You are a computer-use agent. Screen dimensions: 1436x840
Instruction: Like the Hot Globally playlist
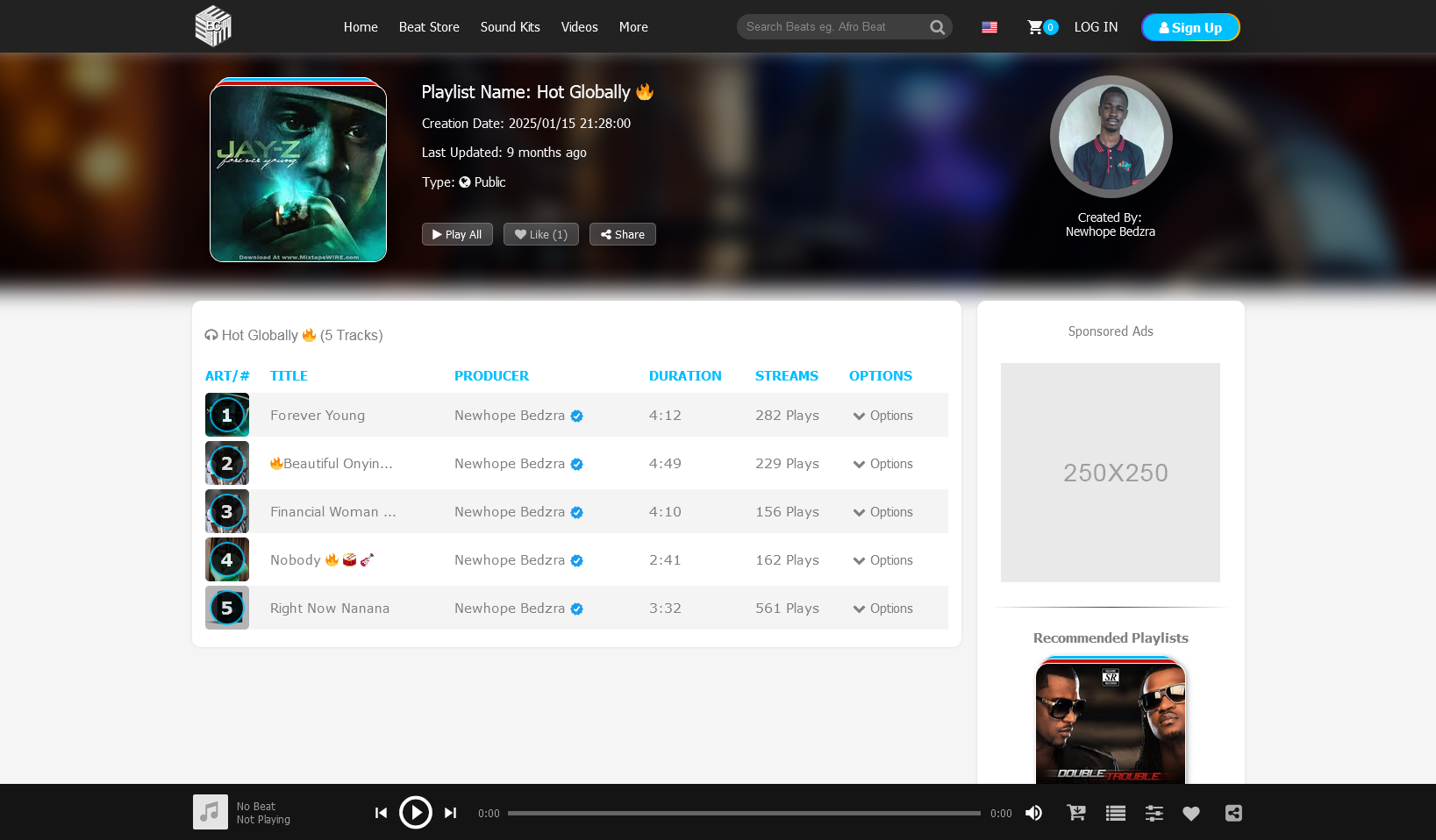[540, 234]
